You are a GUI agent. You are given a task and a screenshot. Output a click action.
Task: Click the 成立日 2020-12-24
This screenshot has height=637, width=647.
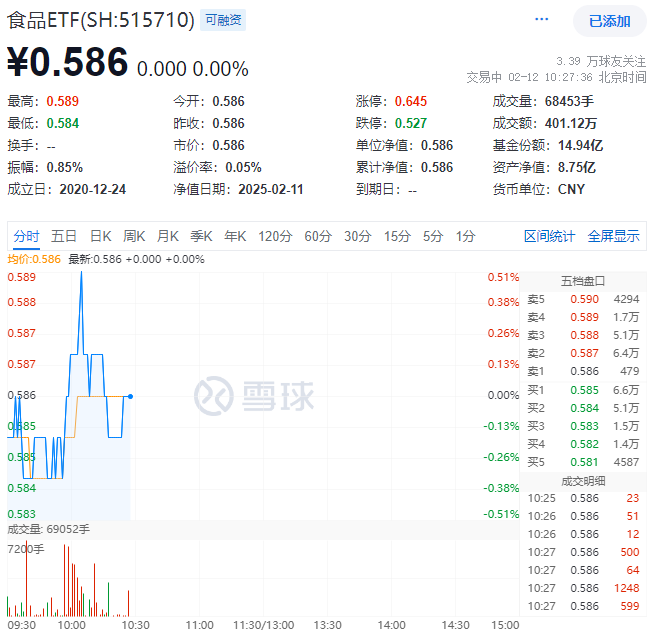click(x=92, y=189)
